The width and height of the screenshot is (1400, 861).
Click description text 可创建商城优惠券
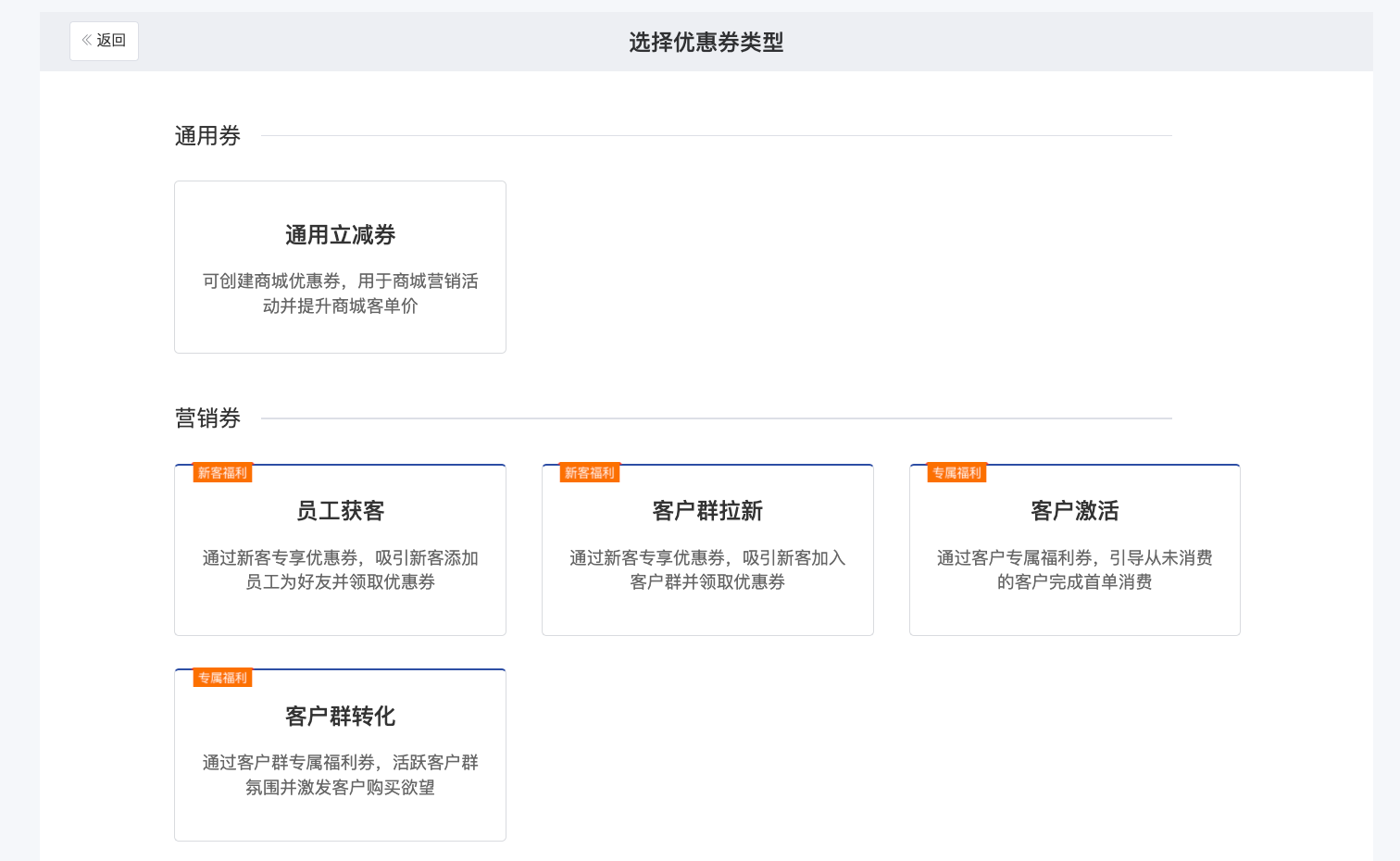tap(340, 293)
